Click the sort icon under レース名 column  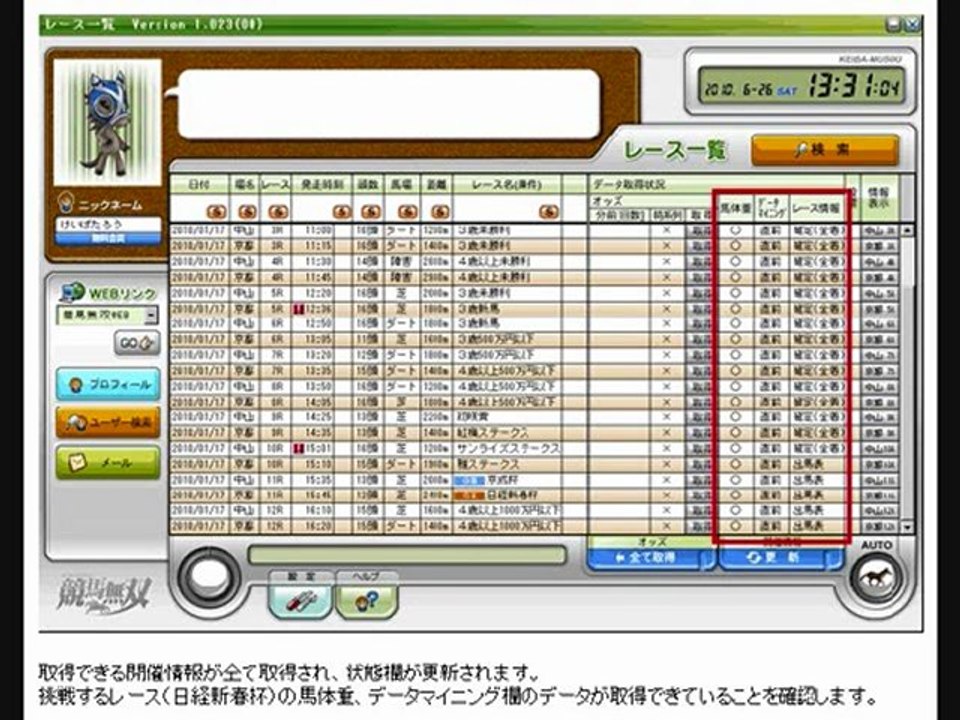click(549, 212)
